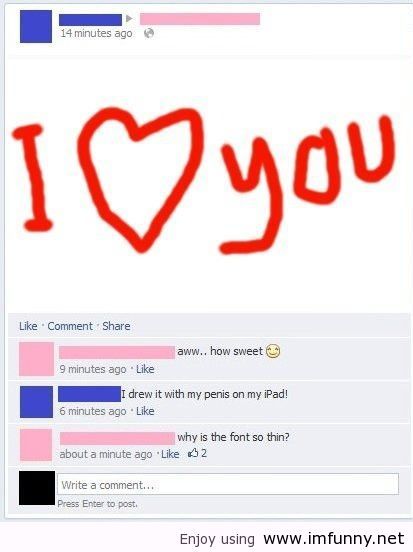Click the Write a comment field
The width and height of the screenshot is (413, 552).
[228, 484]
